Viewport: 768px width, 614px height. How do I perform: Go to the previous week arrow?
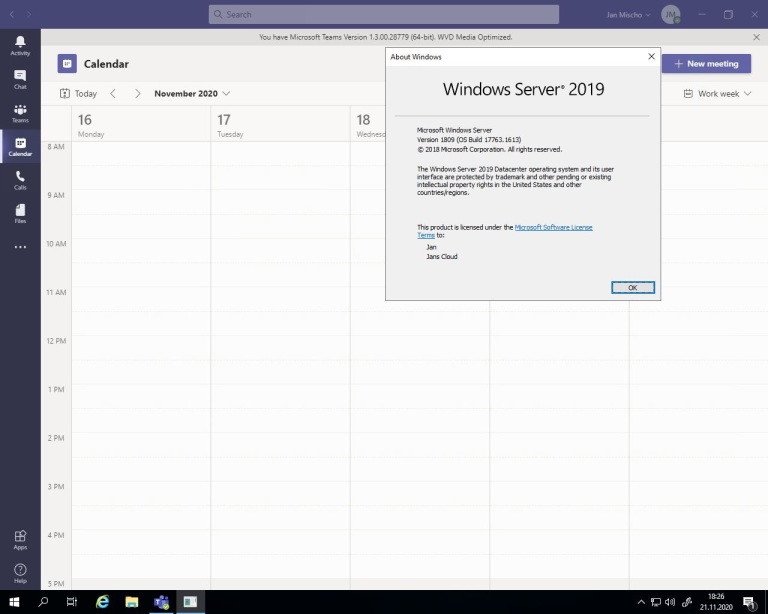[x=113, y=94]
